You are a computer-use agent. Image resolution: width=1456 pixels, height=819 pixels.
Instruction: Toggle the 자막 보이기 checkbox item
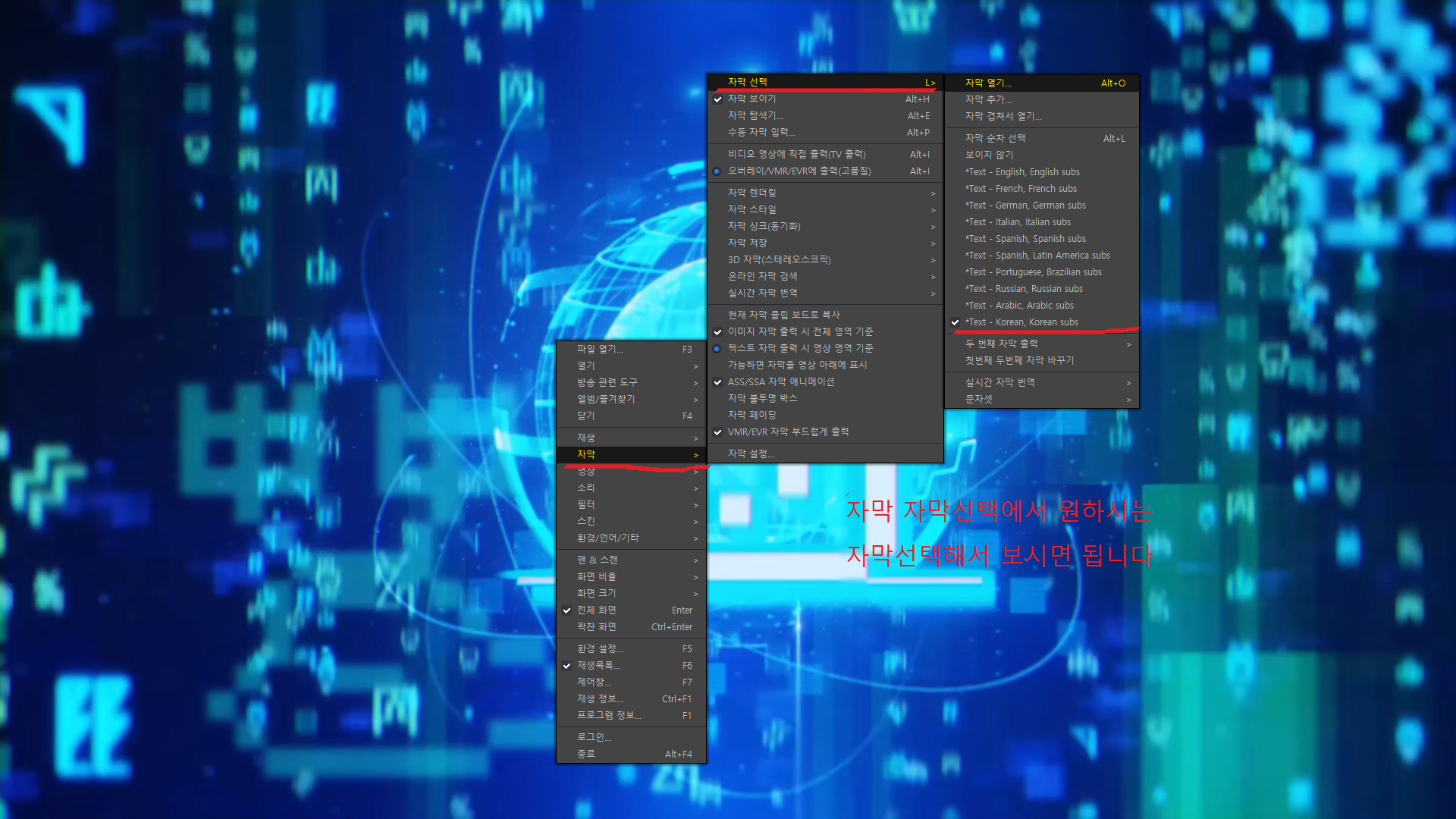[751, 99]
